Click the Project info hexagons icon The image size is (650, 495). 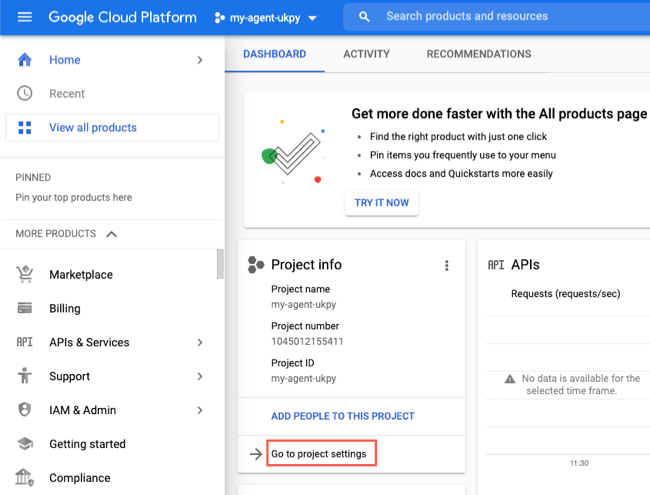[256, 264]
